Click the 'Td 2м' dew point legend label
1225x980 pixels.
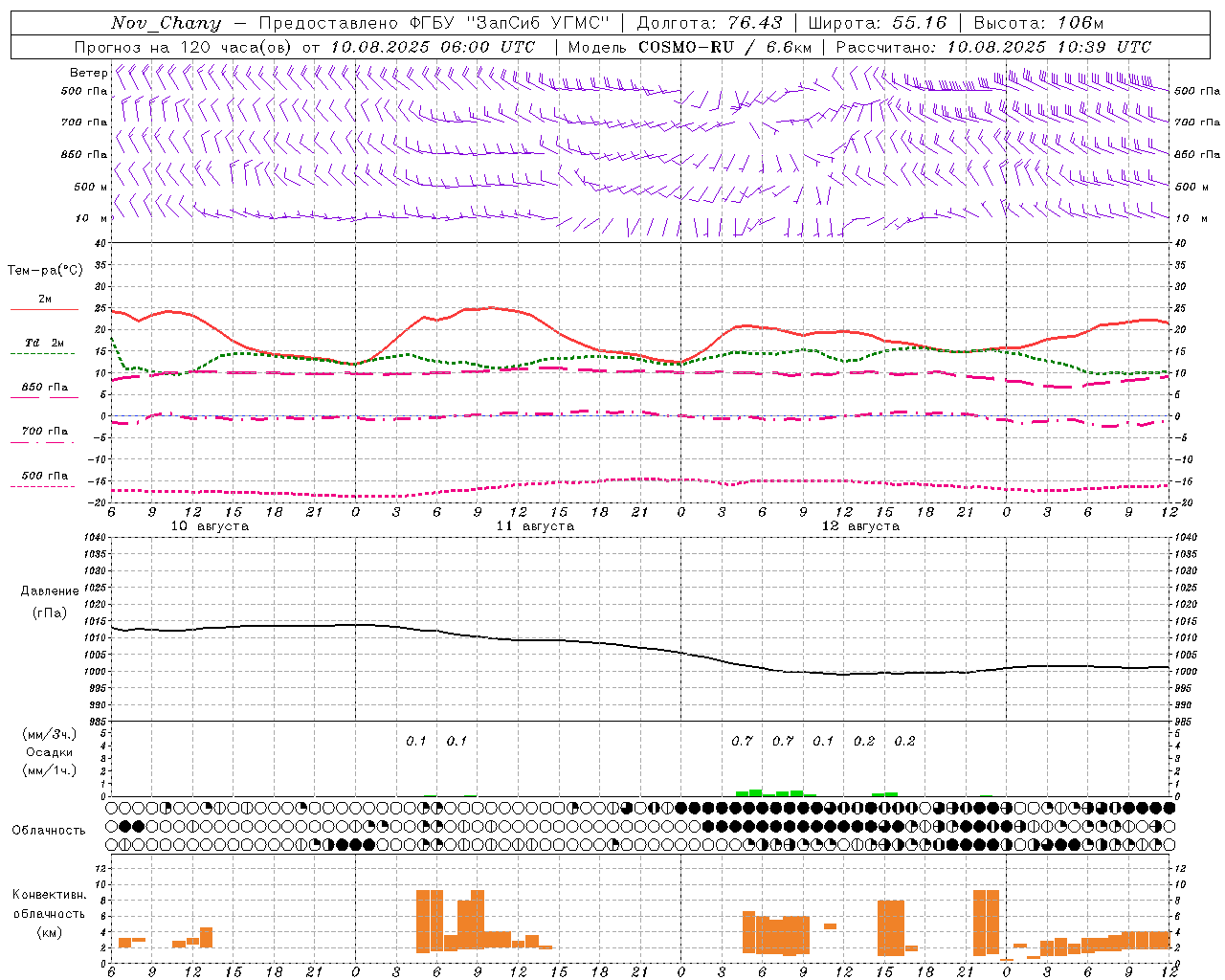(45, 343)
